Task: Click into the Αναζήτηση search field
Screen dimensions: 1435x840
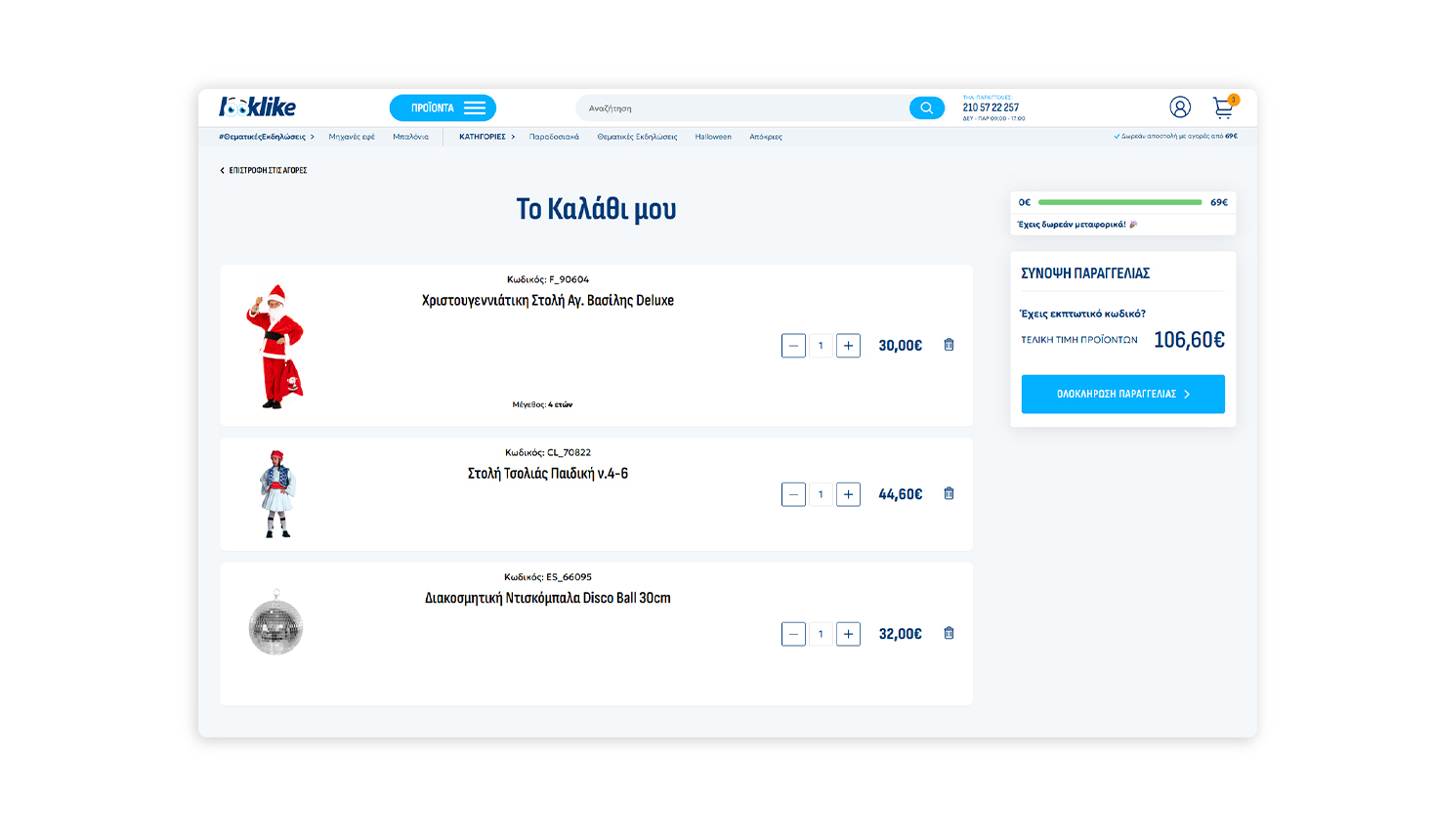Action: click(x=742, y=108)
